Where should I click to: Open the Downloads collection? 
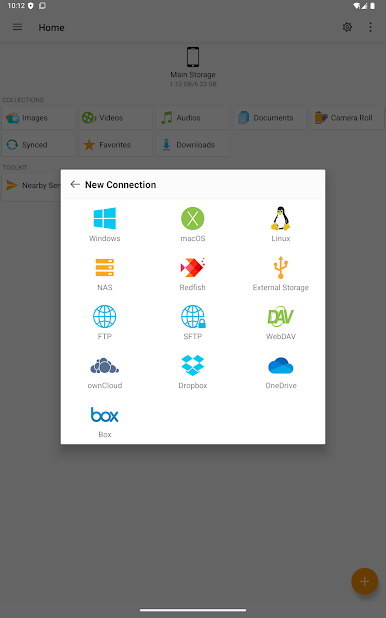193,145
